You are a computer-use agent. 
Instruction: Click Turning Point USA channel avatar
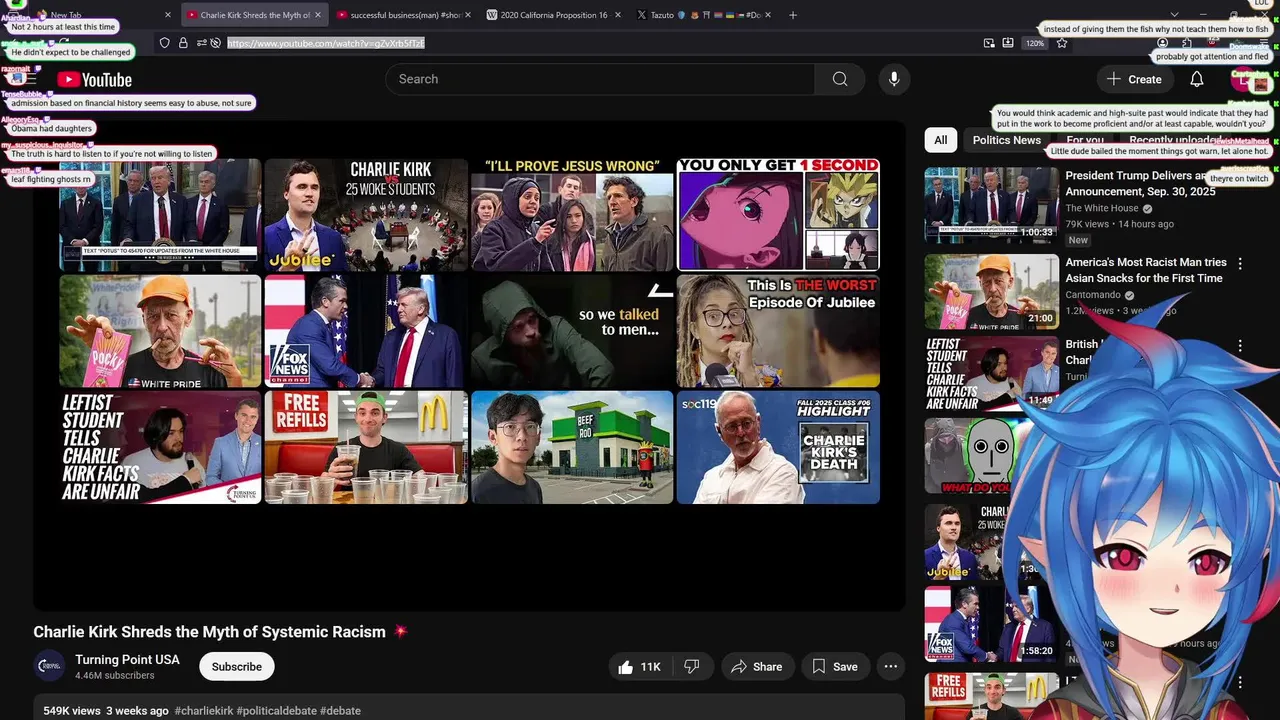pyautogui.click(x=50, y=667)
